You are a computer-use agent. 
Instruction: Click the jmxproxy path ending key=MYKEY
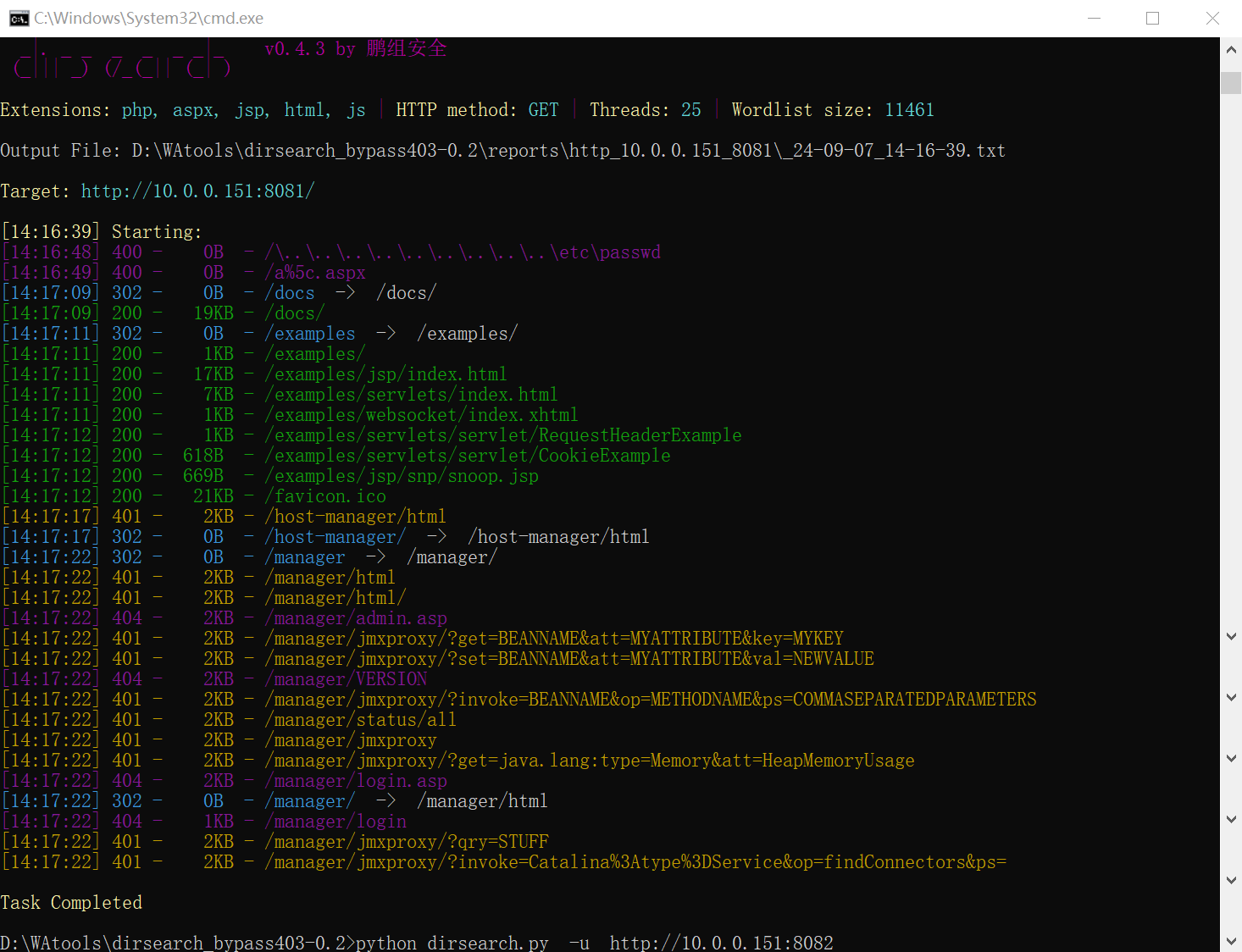coord(554,639)
